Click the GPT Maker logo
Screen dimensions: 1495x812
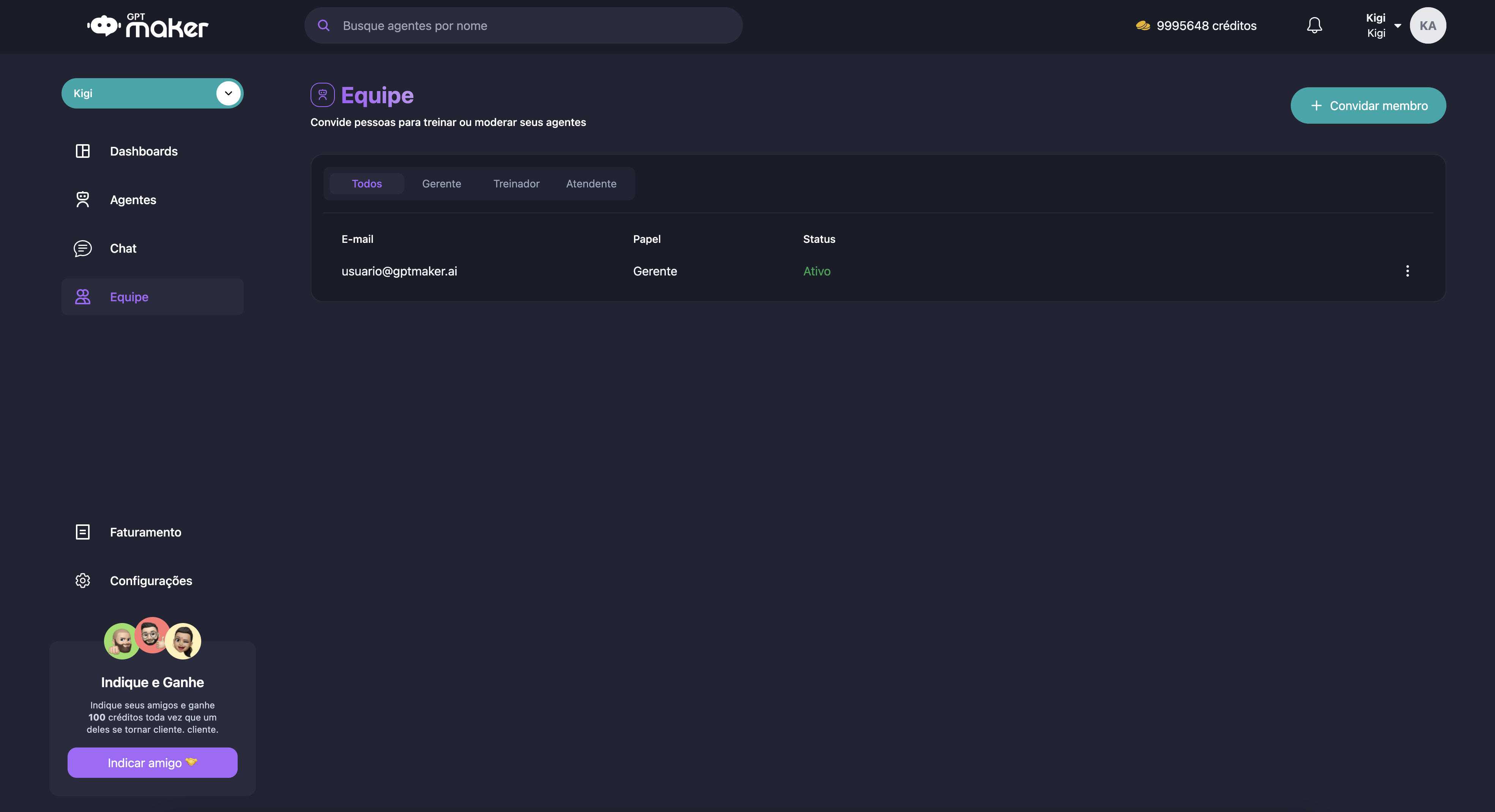coord(148,26)
